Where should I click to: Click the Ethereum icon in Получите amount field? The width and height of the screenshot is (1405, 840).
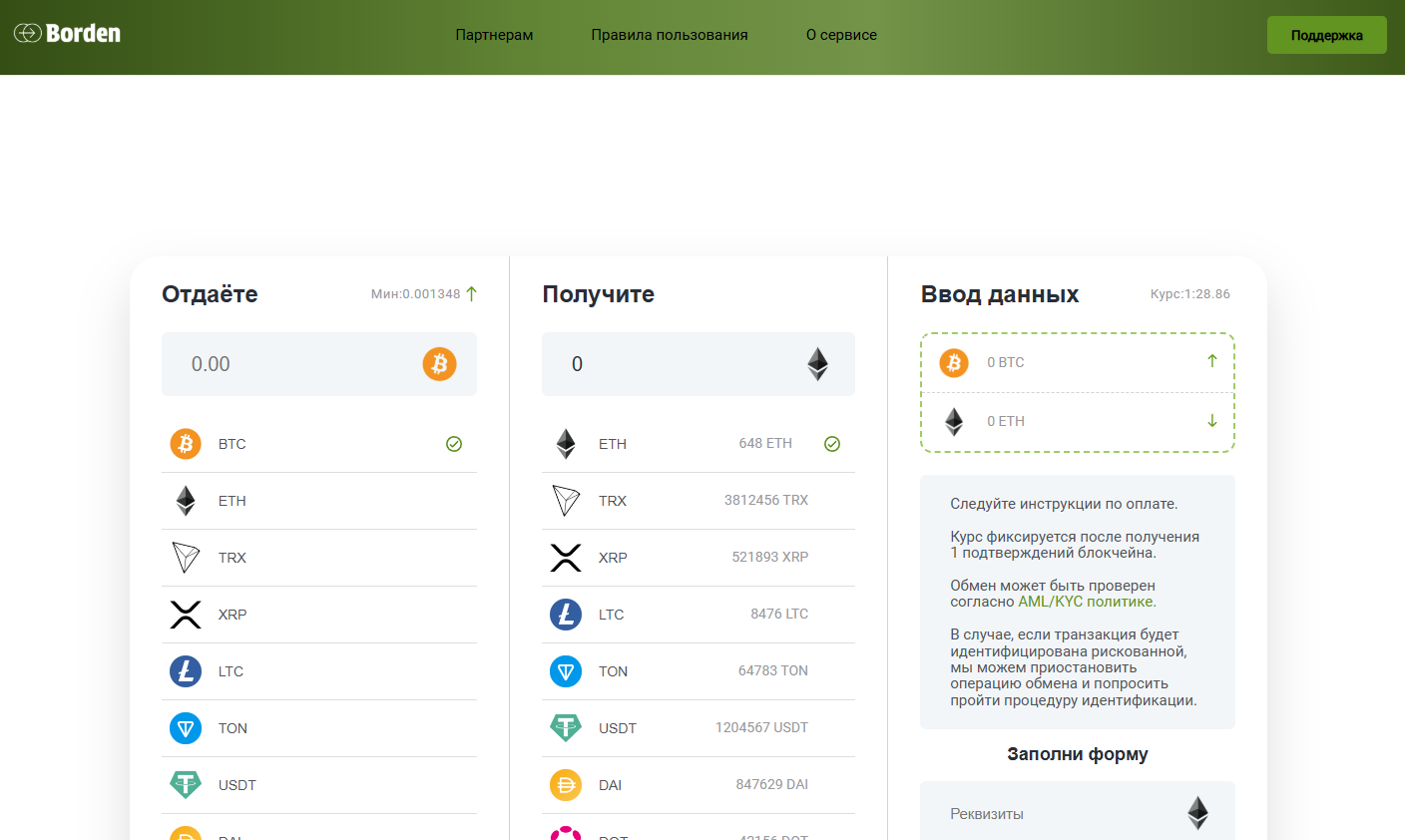pyautogui.click(x=817, y=364)
